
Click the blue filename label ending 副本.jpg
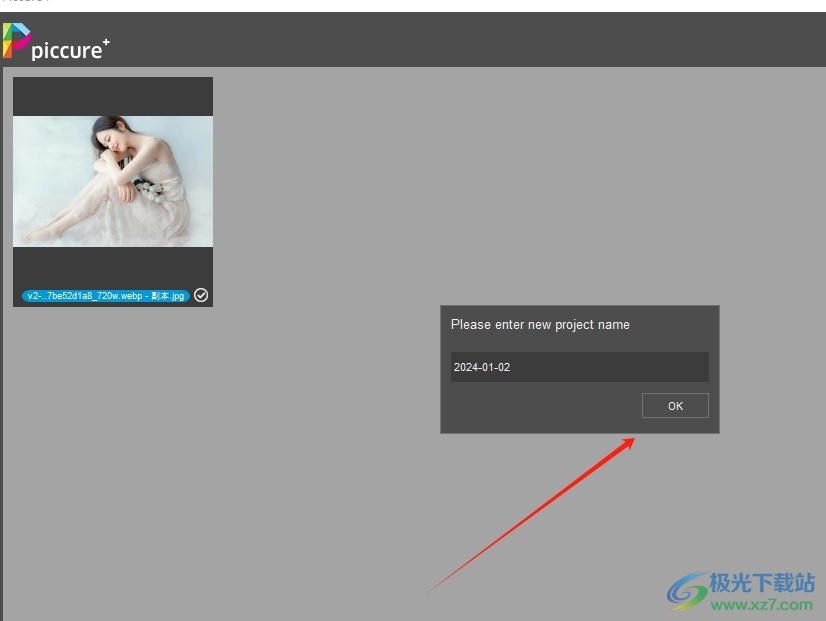click(106, 296)
